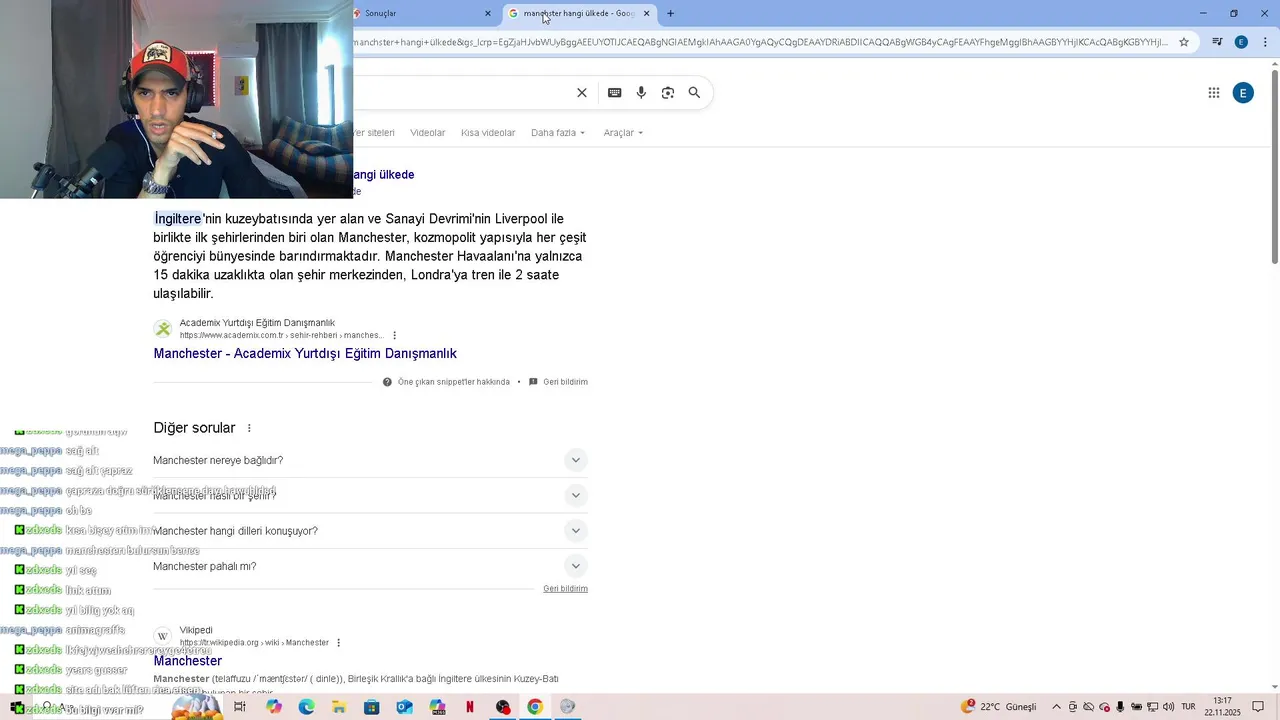This screenshot has width=1280, height=720.
Task: Close the 'manchester hangi ülkede' tab
Action: 646,13
